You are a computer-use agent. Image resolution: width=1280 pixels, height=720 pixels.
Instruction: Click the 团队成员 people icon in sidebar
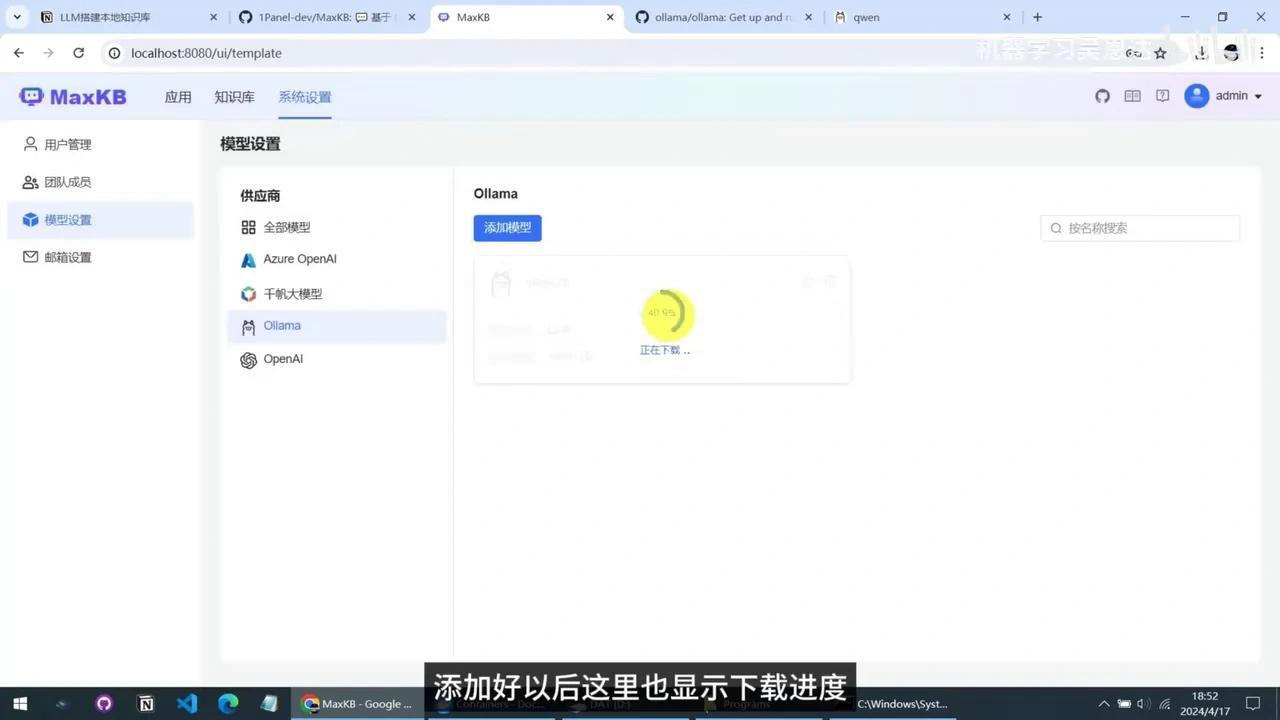pyautogui.click(x=31, y=182)
